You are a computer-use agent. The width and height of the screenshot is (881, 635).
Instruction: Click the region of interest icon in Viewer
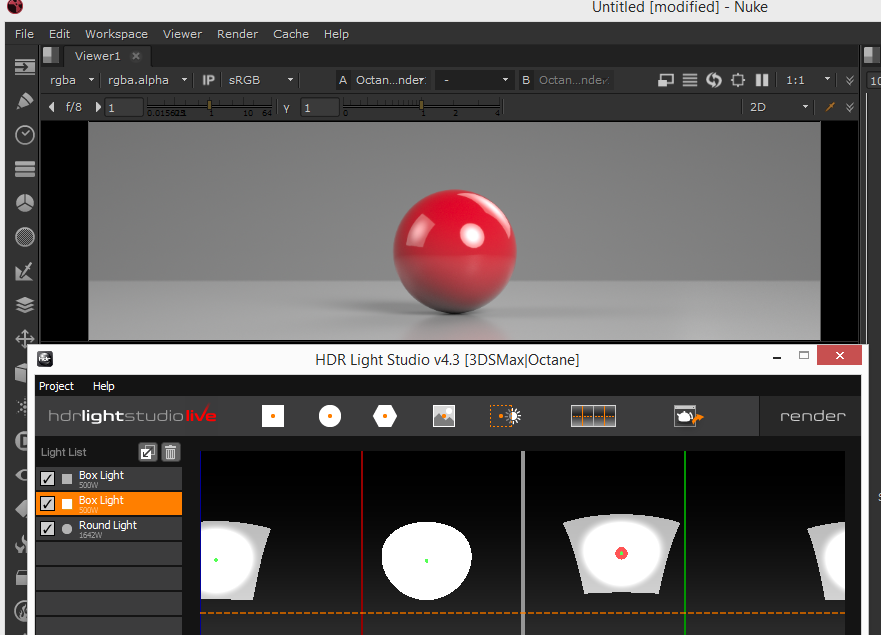(738, 80)
